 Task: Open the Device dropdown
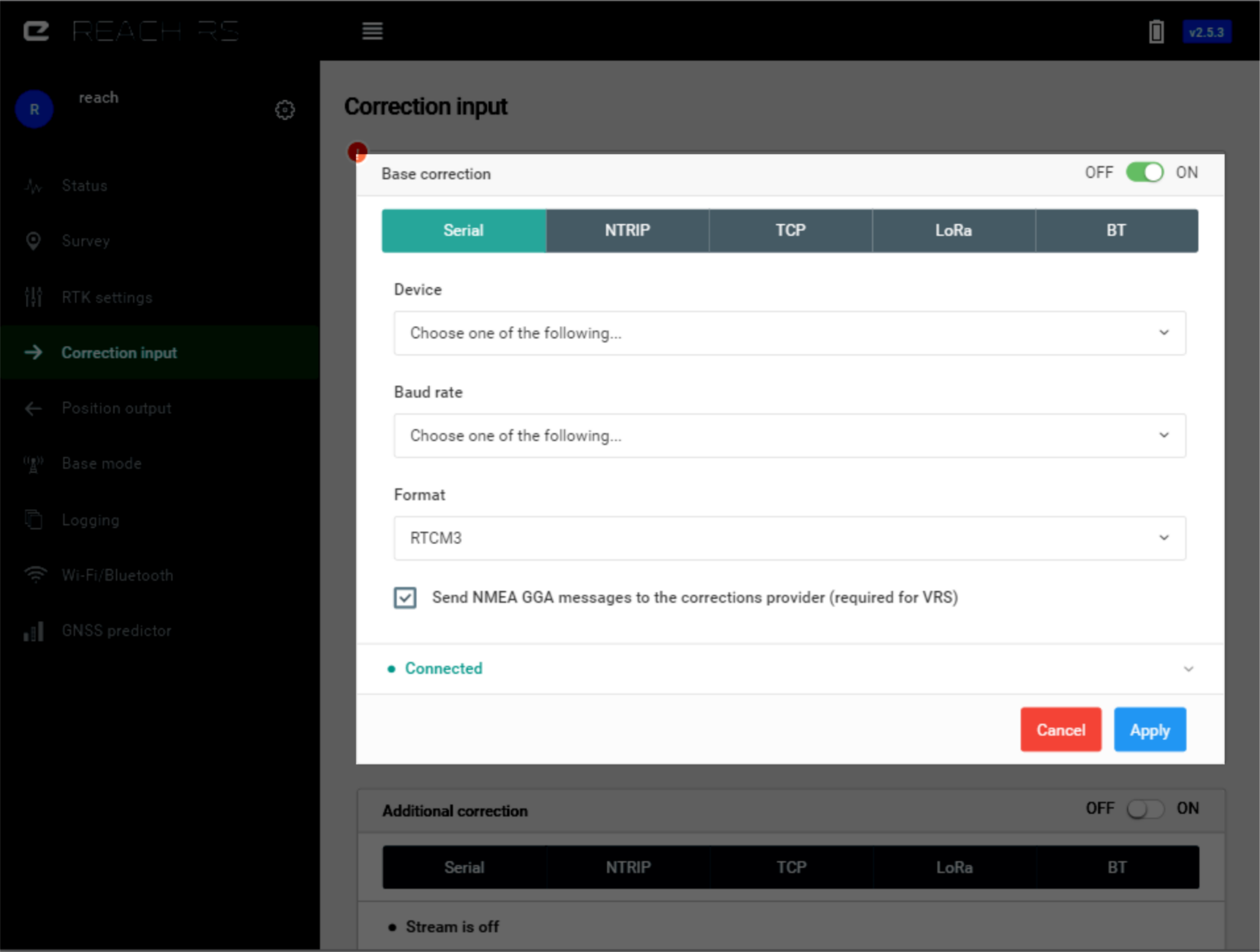point(789,333)
